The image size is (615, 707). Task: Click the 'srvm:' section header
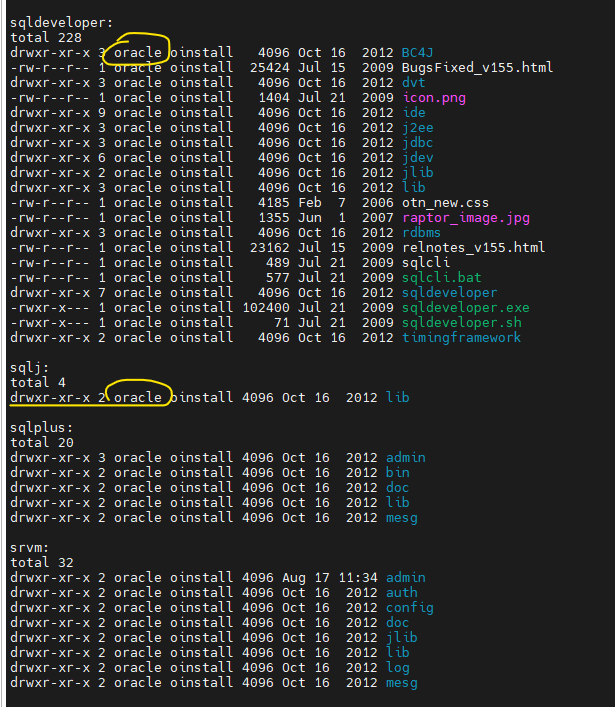(29, 547)
